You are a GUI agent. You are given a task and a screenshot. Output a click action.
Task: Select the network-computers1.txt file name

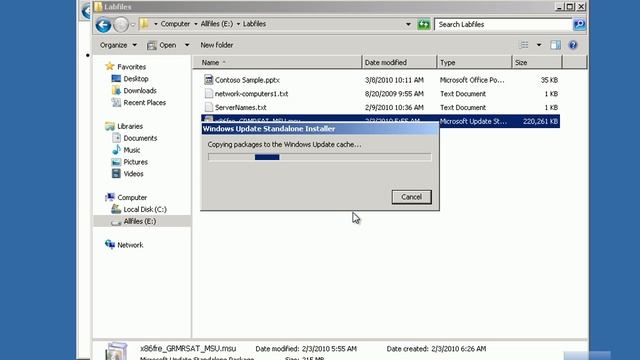point(251,94)
